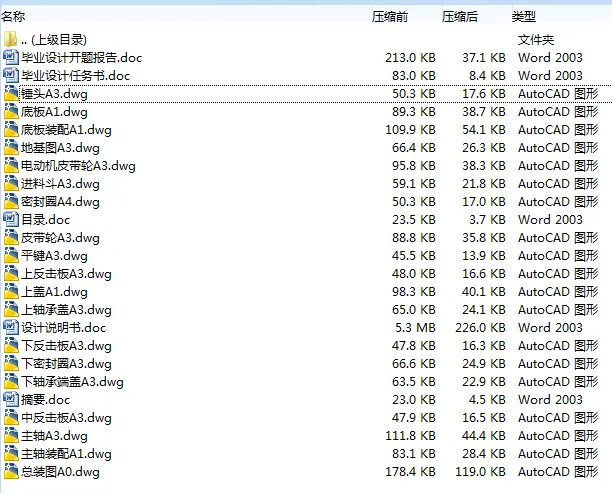Click the 119.0 KB compressed size
Viewport: 612px width, 493px height.
pos(480,472)
